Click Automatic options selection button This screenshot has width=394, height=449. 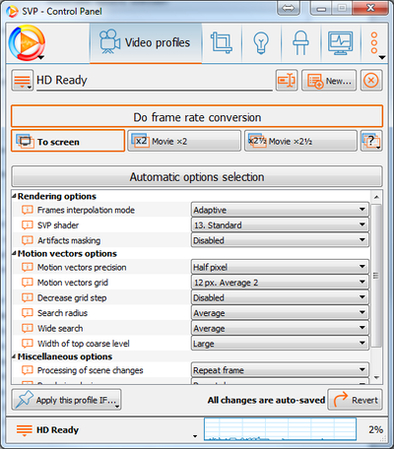click(x=197, y=177)
